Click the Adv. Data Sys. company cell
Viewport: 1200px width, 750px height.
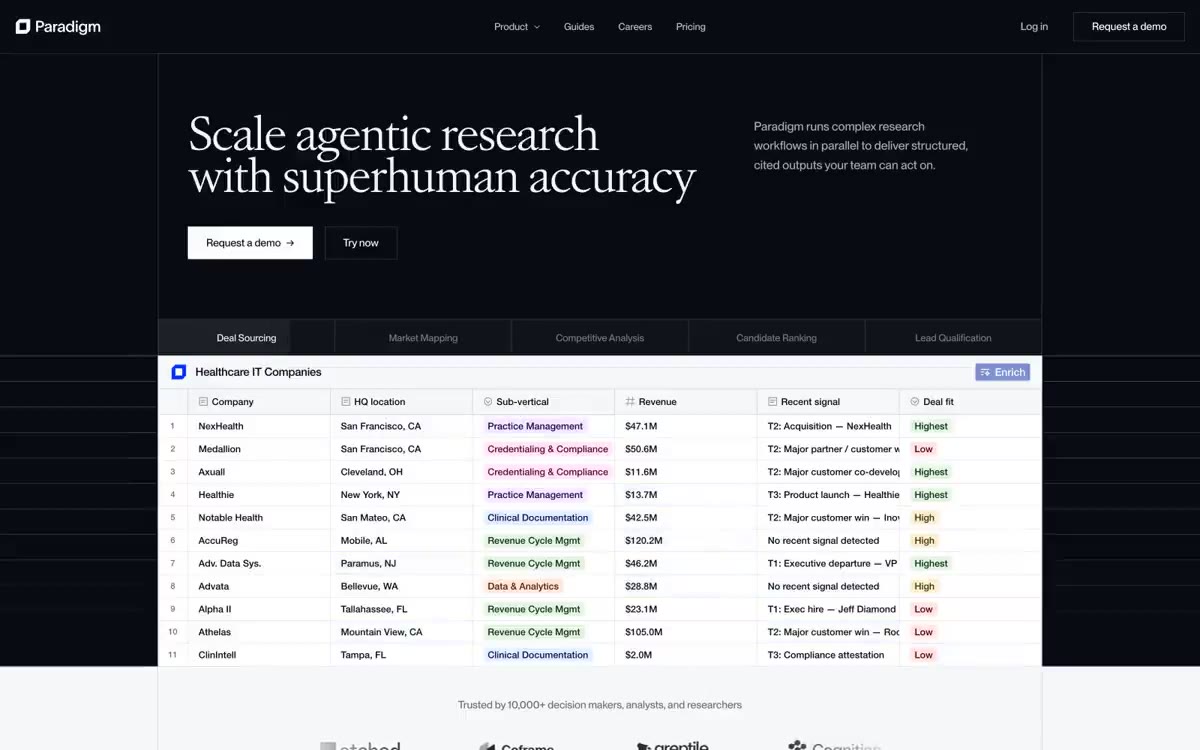click(259, 564)
